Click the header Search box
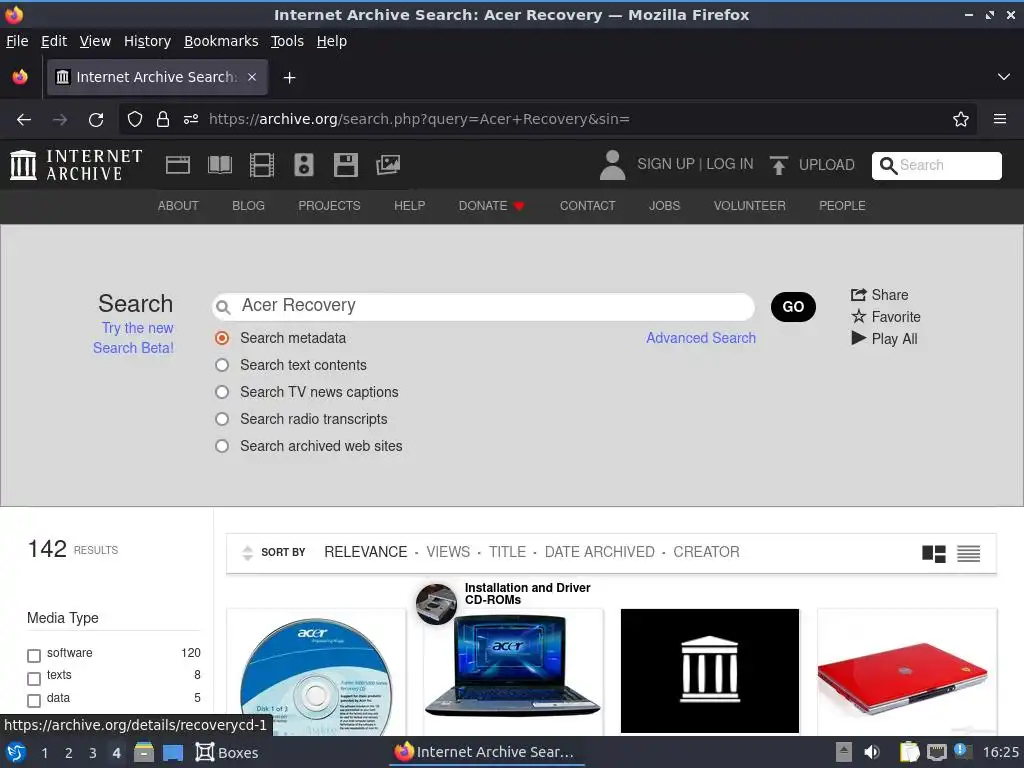The image size is (1024, 768). 936,165
